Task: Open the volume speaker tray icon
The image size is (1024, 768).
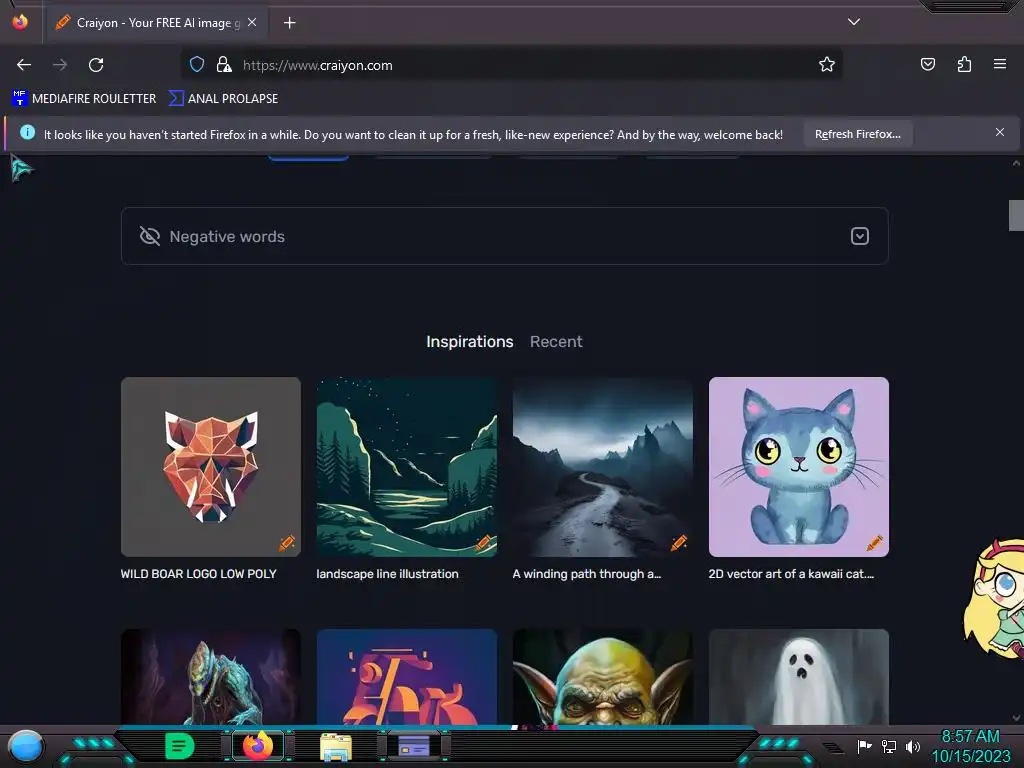Action: coord(912,746)
